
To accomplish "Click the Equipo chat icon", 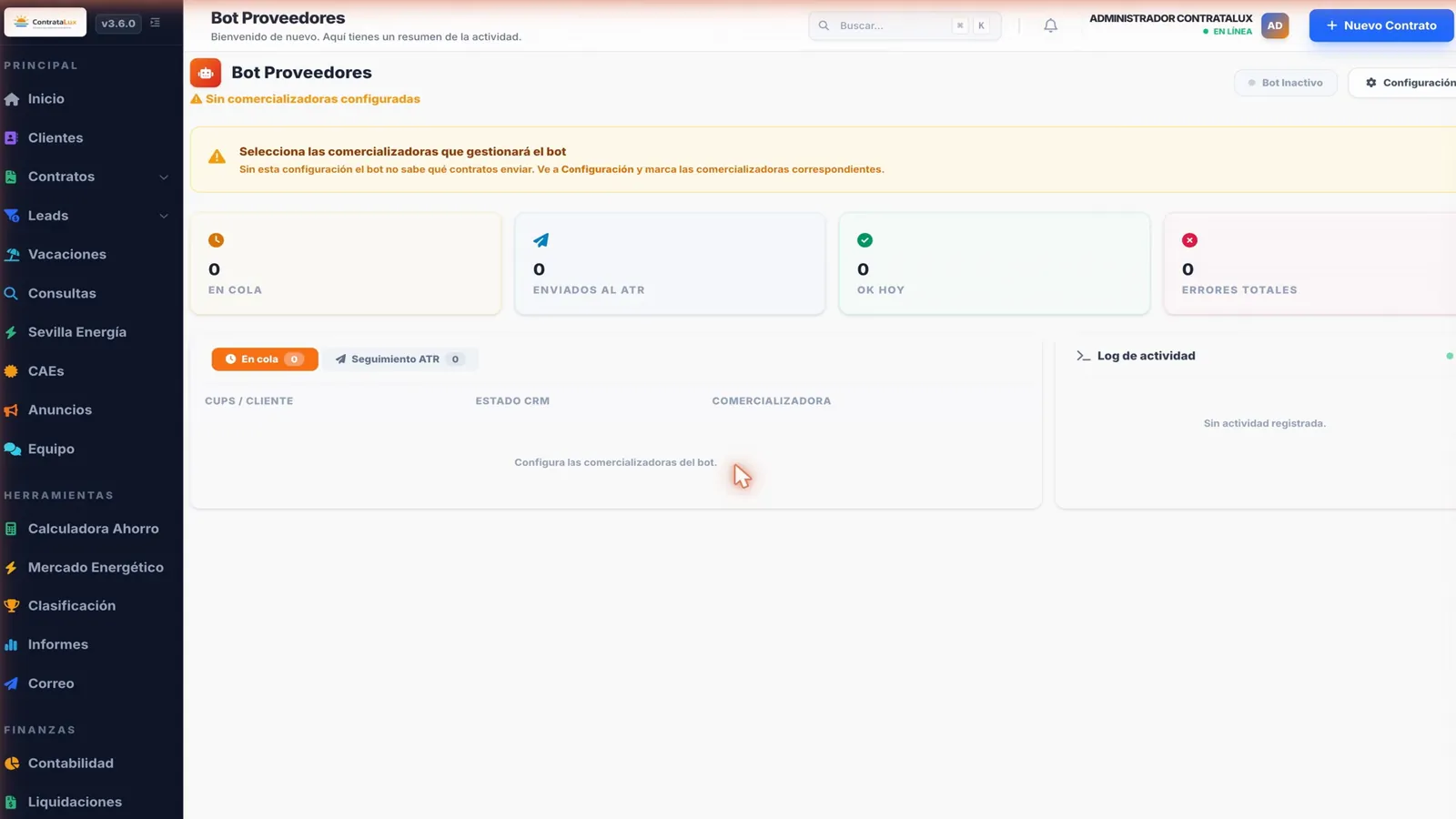I will pyautogui.click(x=12, y=449).
